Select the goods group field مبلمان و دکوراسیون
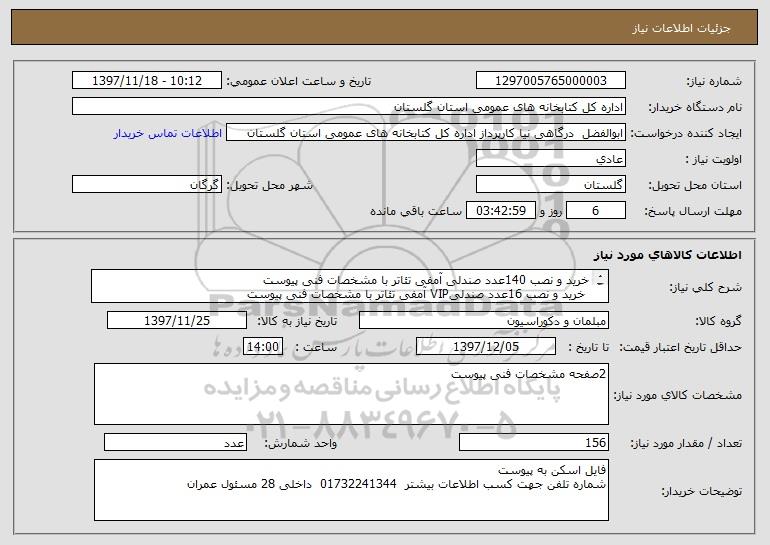Image resolution: width=770 pixels, height=545 pixels. click(484, 321)
